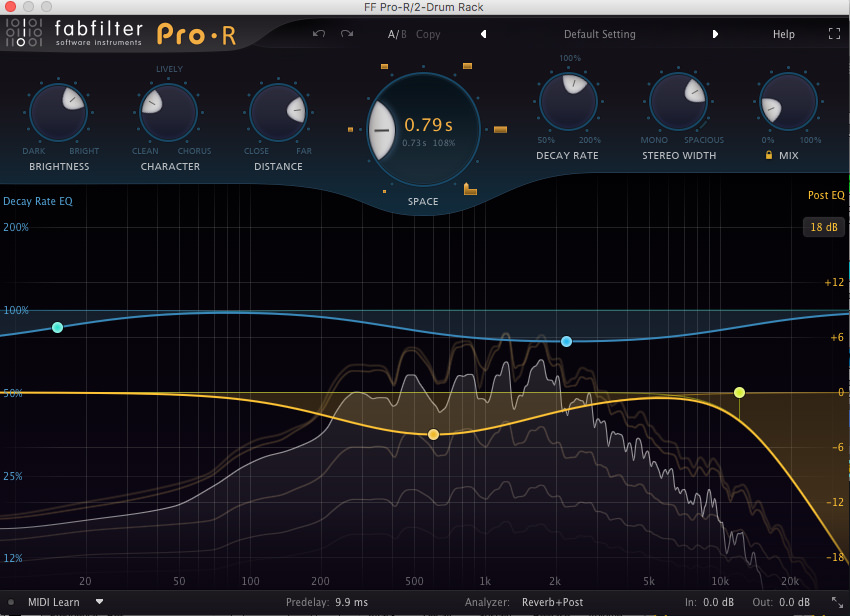The image size is (850, 616).
Task: Select the room size marker above-right of Space knob
Action: 467,66
